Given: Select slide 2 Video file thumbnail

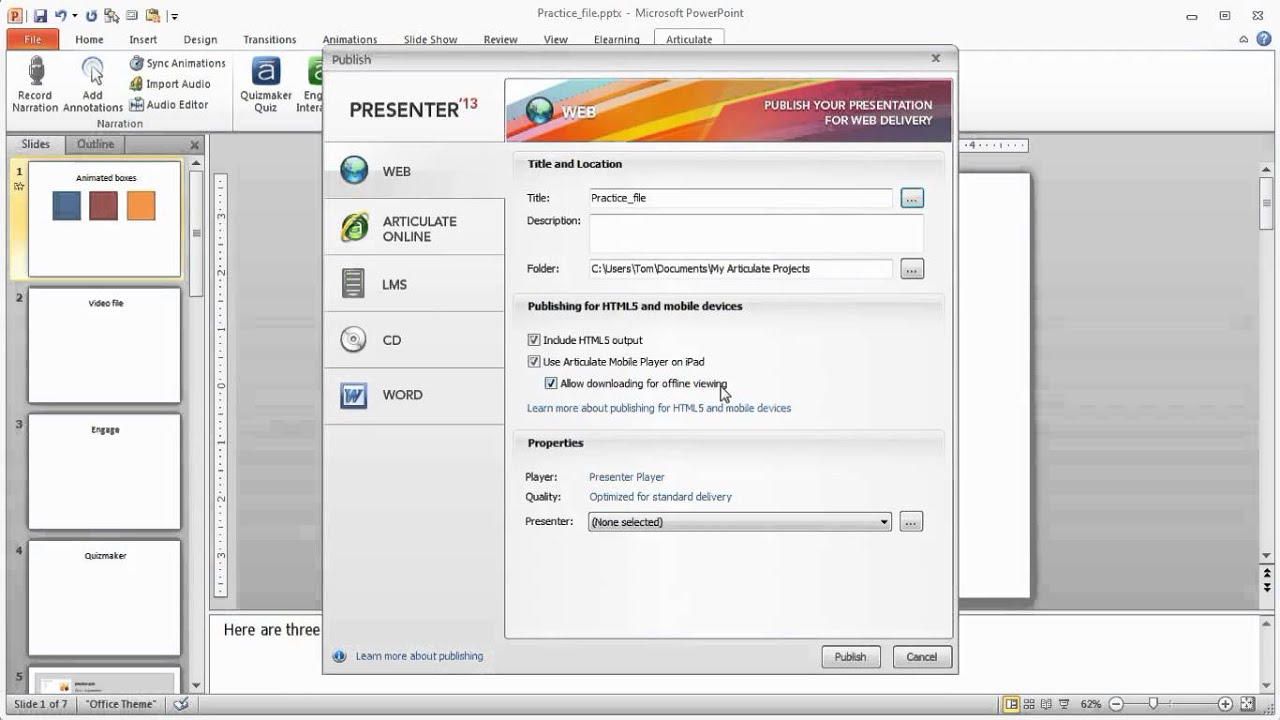Looking at the screenshot, I should 105,345.
